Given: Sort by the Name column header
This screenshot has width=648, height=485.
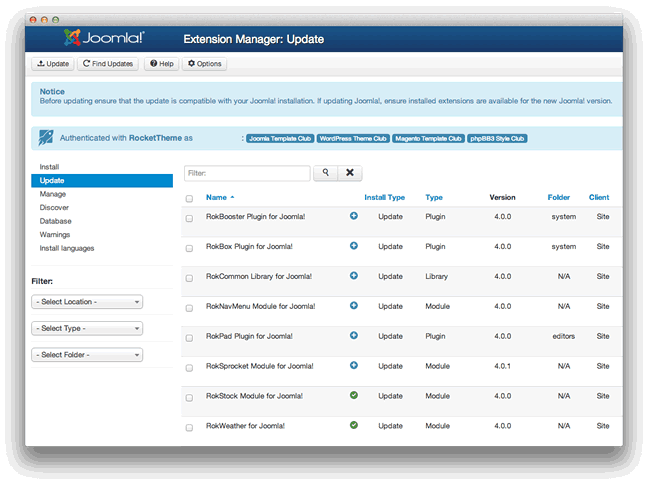Looking at the screenshot, I should point(217,197).
